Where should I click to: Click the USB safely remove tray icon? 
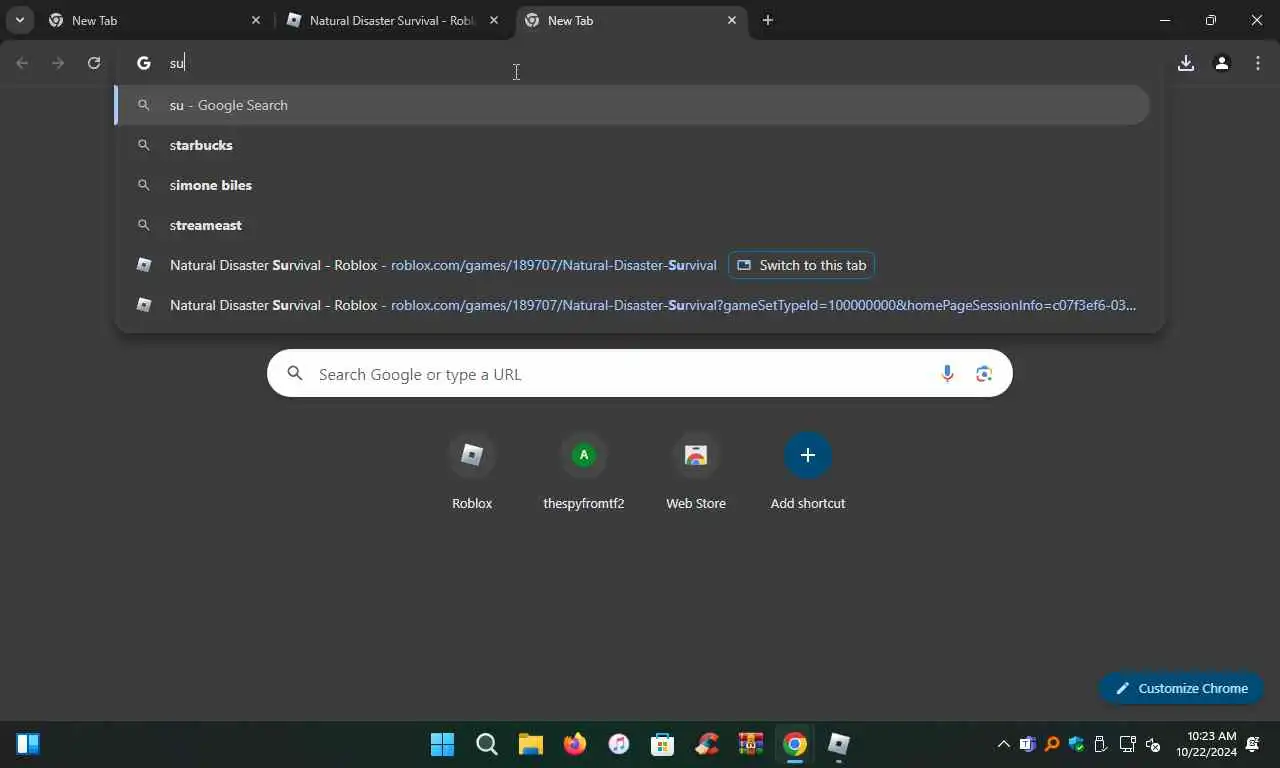click(x=1101, y=744)
